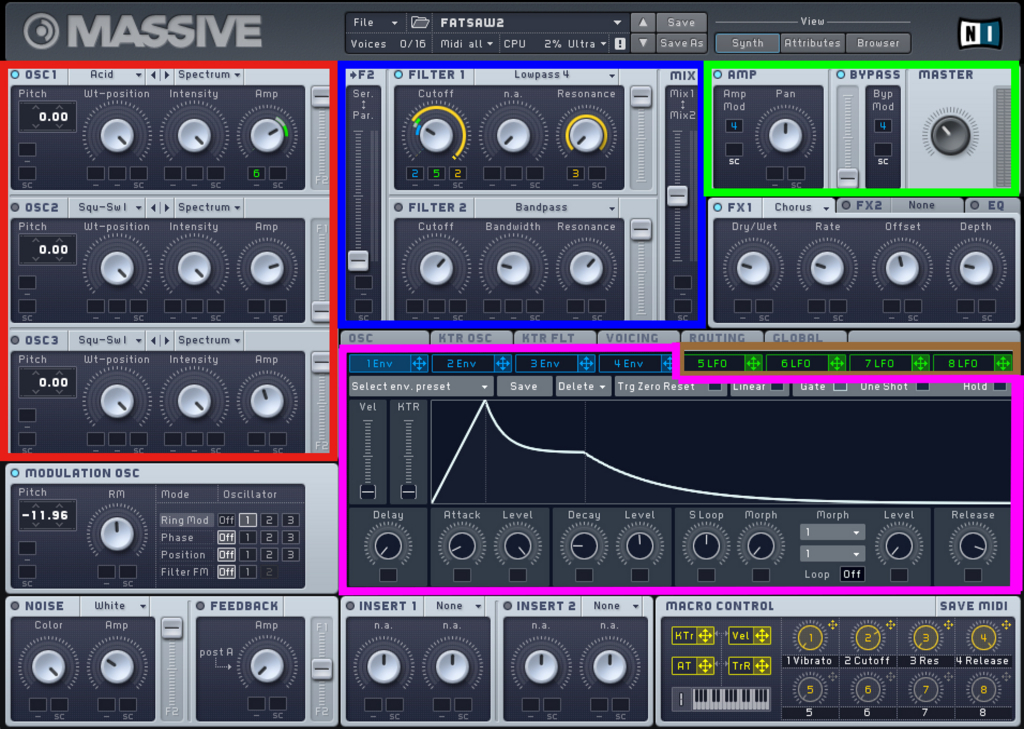
Task: Click the mini keyboard icon in Macro Control
Action: 721,700
